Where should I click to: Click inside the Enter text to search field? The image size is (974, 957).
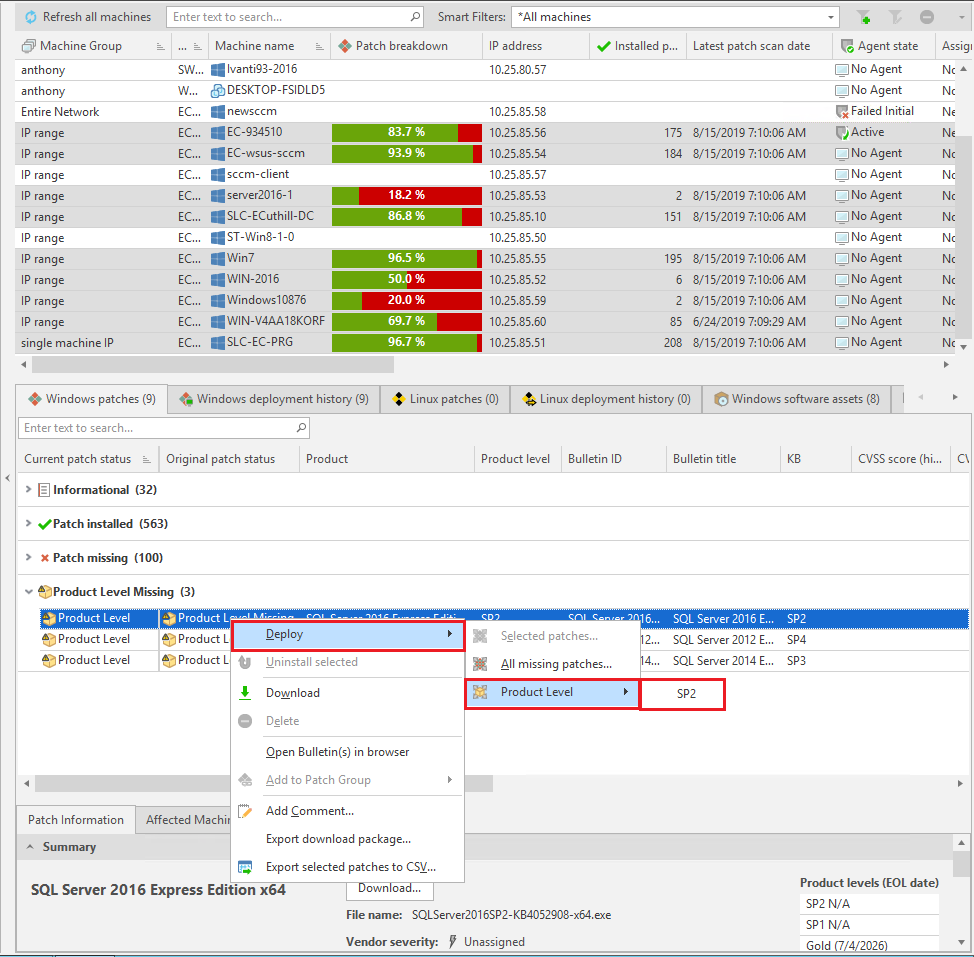290,16
